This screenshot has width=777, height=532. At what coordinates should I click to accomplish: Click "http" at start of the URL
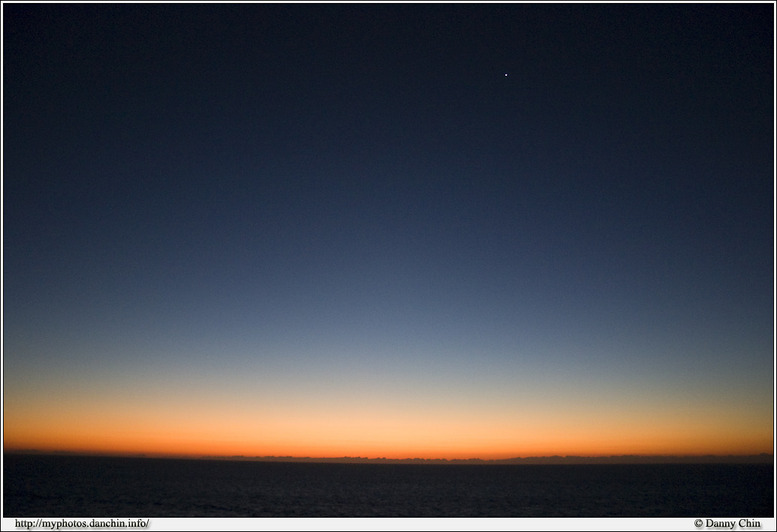pos(24,523)
